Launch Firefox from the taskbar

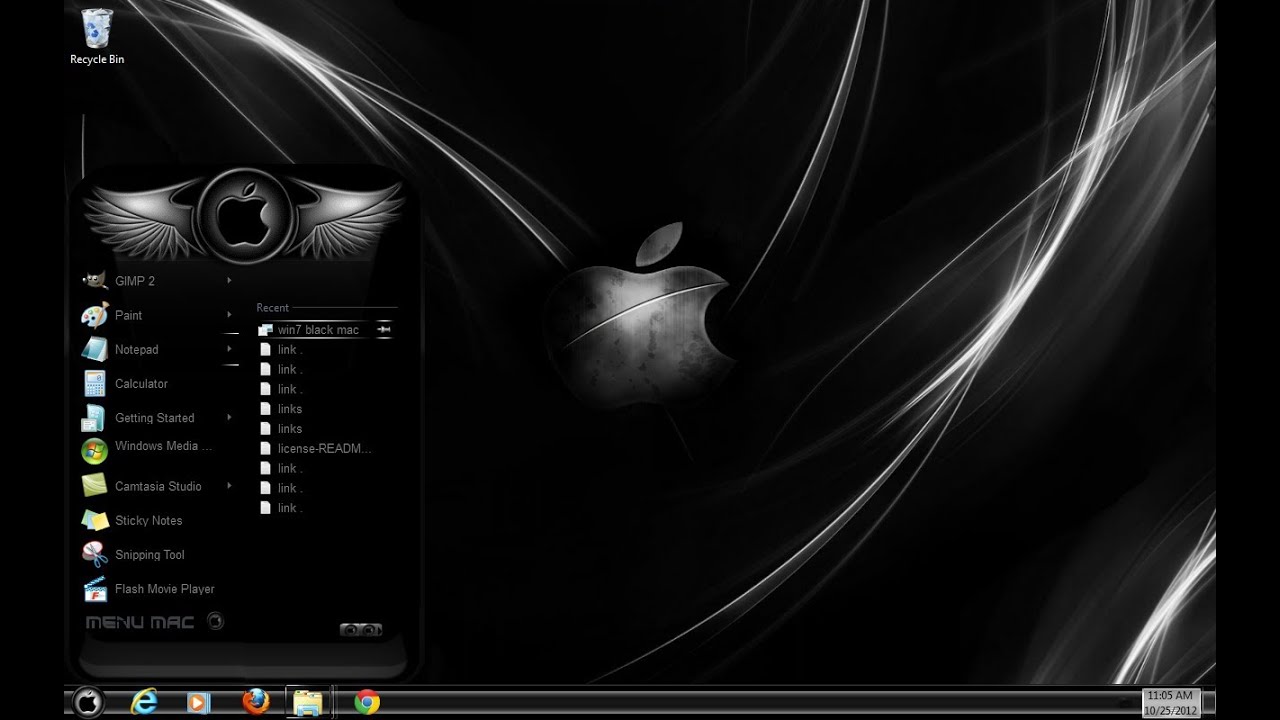256,702
